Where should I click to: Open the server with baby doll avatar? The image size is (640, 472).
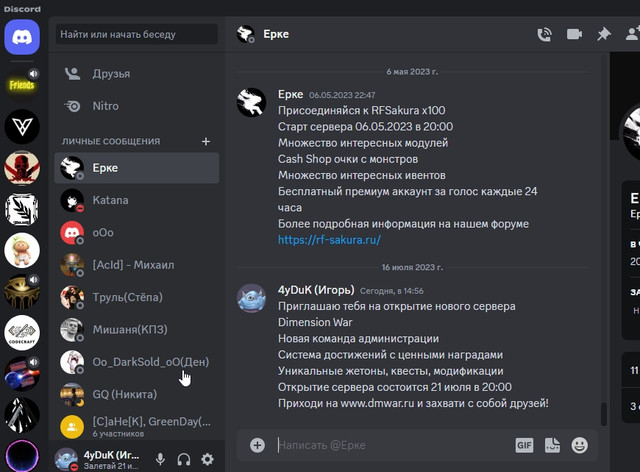[x=22, y=250]
